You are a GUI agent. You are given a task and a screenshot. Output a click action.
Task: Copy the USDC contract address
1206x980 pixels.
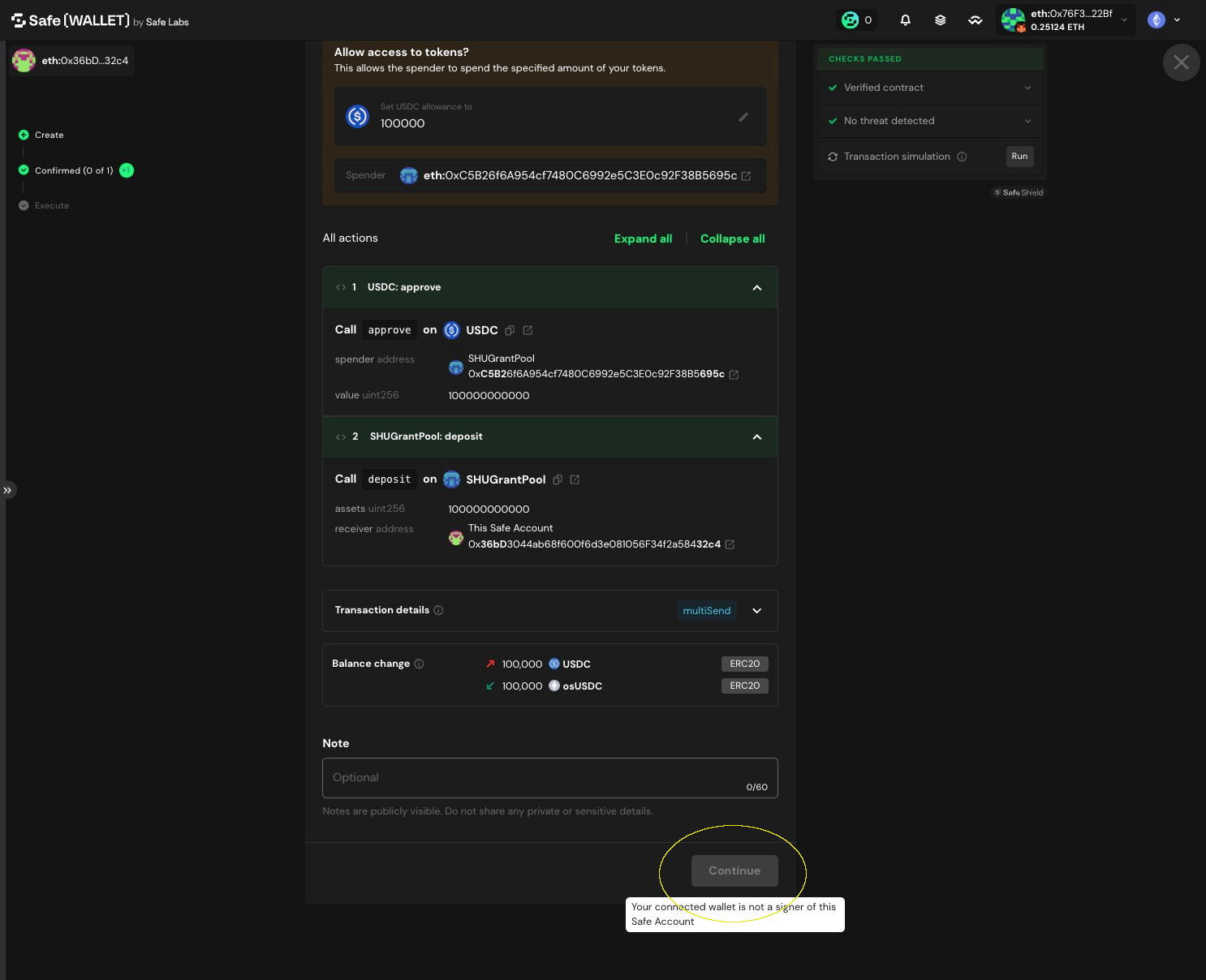[x=510, y=330]
